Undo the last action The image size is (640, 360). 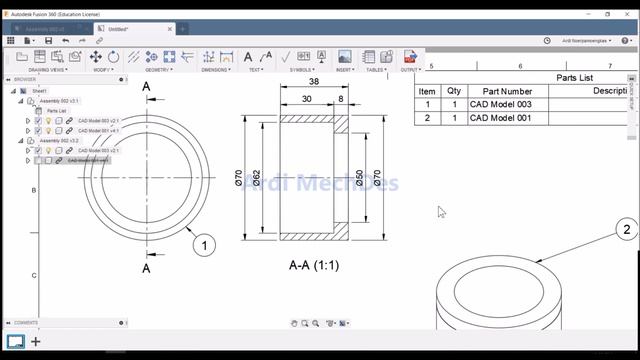pos(65,40)
